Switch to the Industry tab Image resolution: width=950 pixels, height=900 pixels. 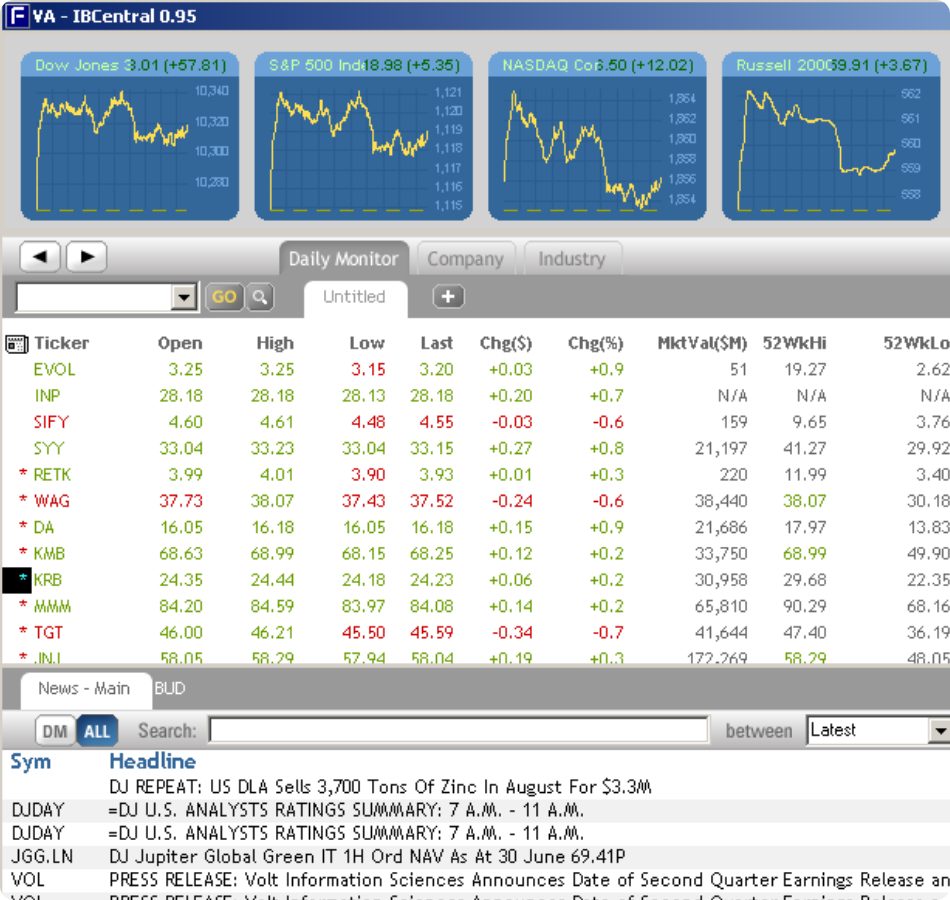(x=572, y=259)
